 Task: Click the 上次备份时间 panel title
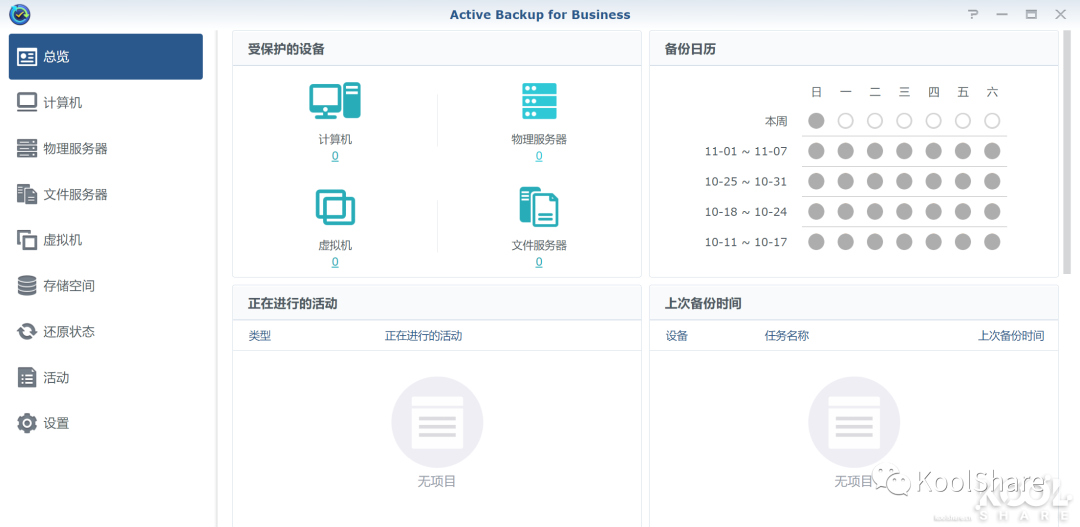click(703, 303)
